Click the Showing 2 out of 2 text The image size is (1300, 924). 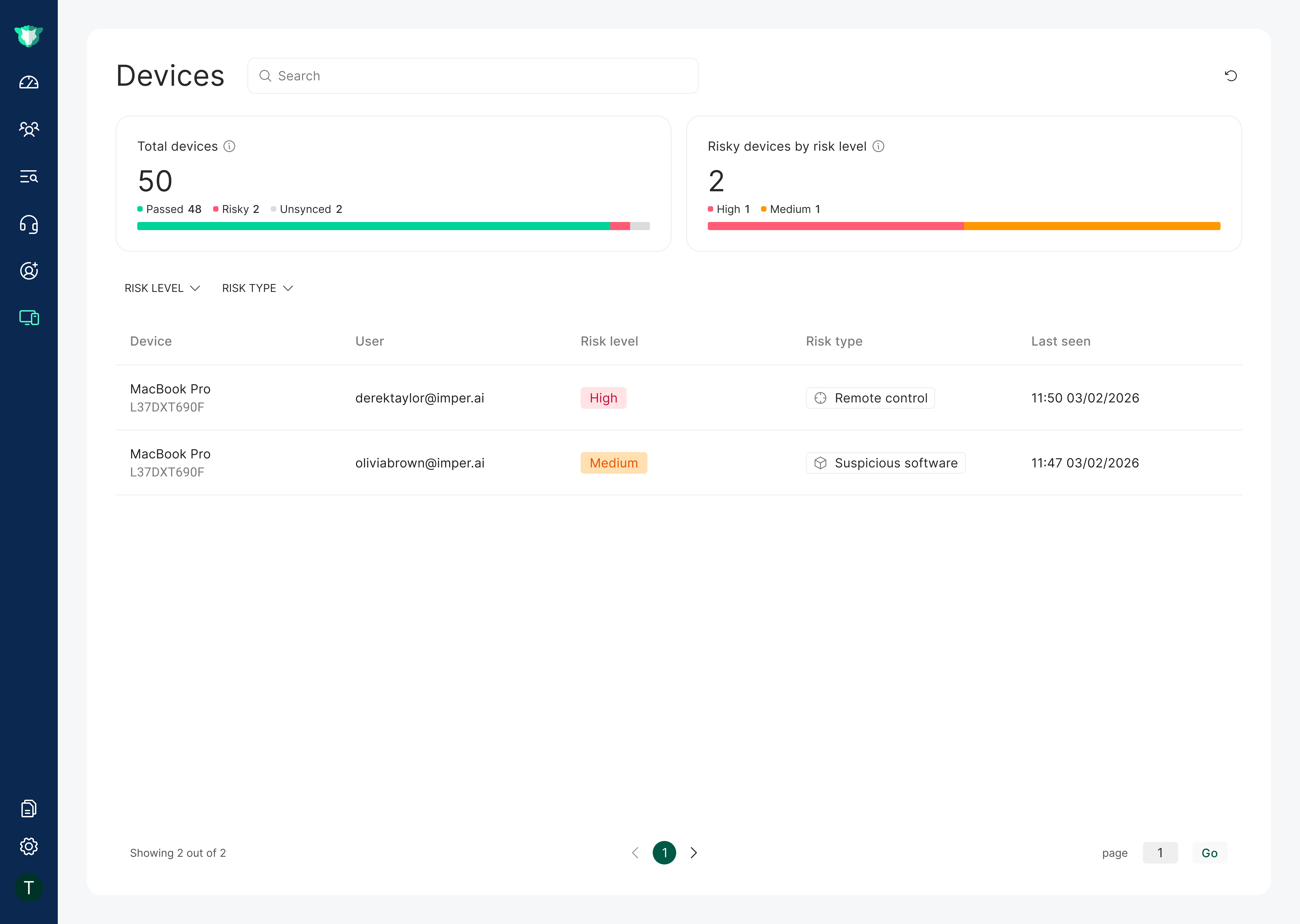[178, 853]
